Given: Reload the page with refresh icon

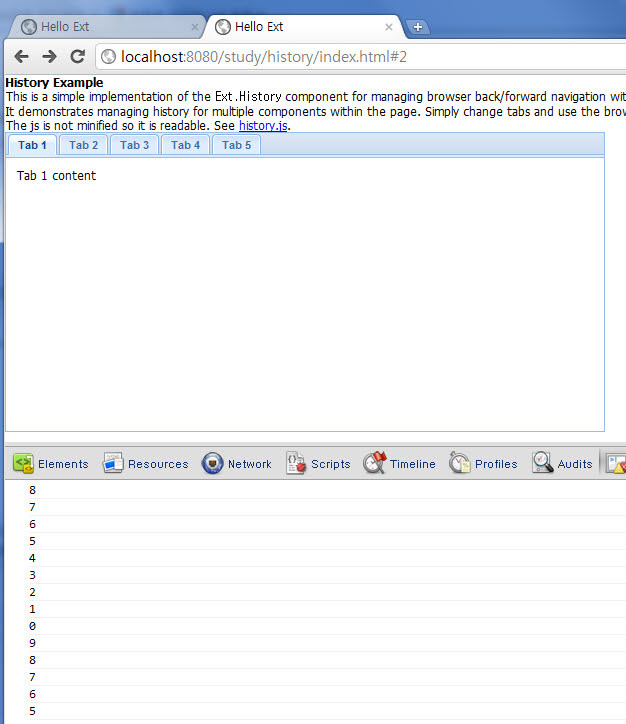Looking at the screenshot, I should tap(78, 56).
